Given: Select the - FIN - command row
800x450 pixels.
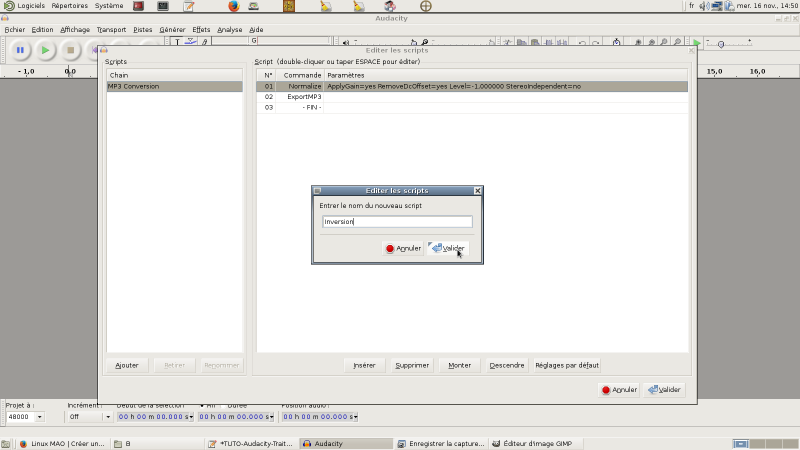Looking at the screenshot, I should [472, 108].
